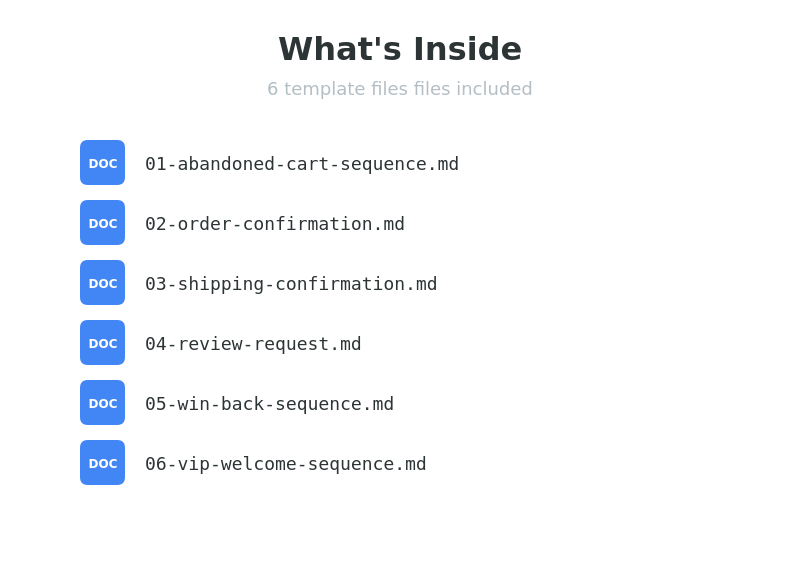Select the 06-vip-welcome-sequence.md file name
The image size is (800, 570).
coord(286,464)
